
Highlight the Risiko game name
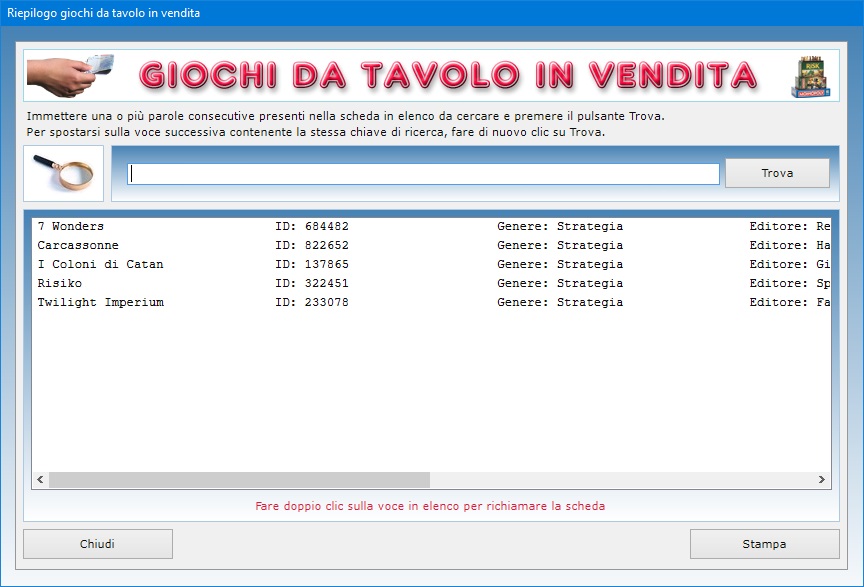[62, 284]
